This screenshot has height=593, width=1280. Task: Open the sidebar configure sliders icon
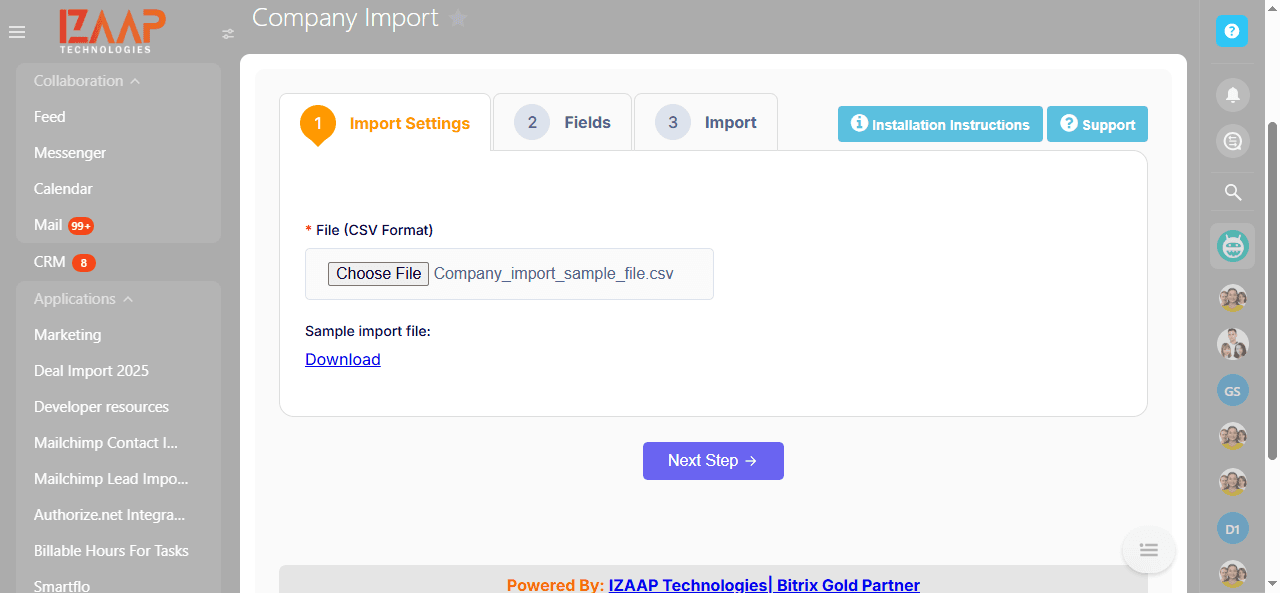tap(228, 33)
